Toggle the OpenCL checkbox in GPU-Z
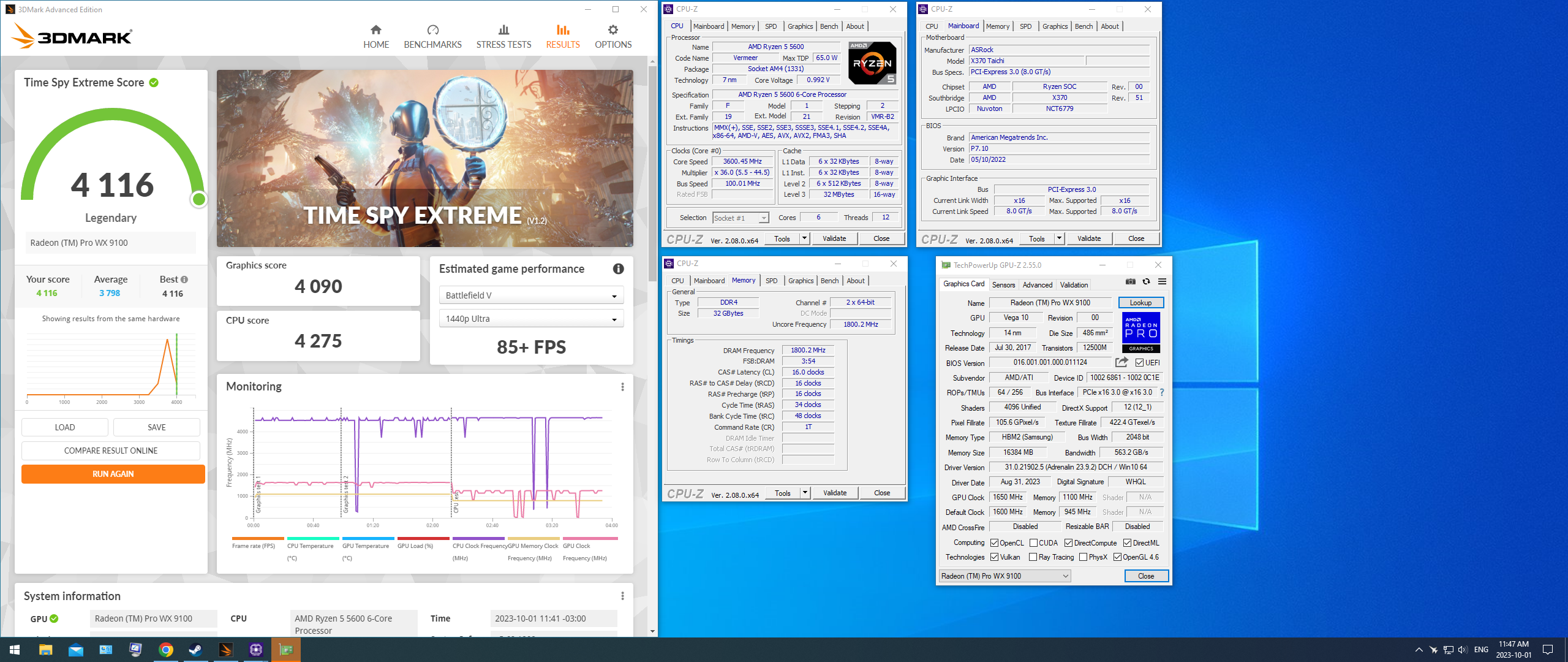 tap(994, 543)
